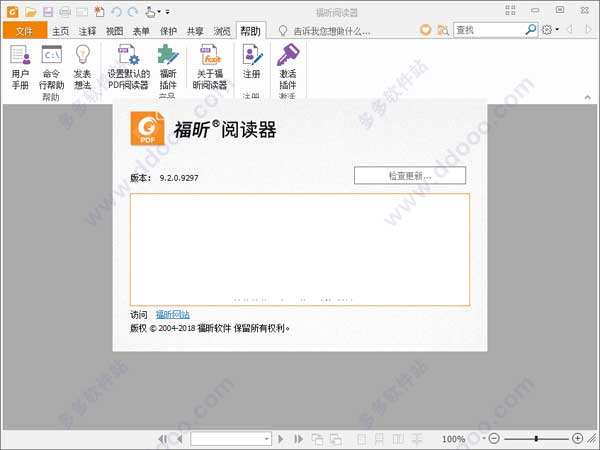Switch to the 共享 tab

(x=195, y=31)
